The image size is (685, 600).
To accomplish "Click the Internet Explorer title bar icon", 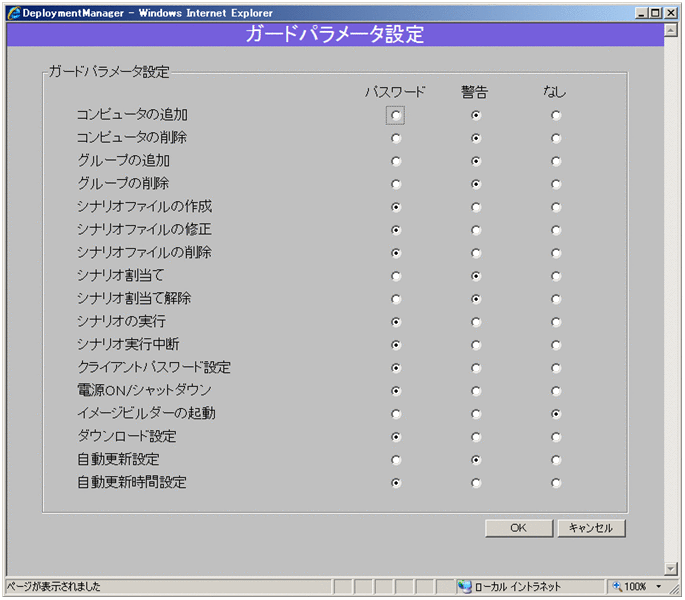I will coord(14,13).
